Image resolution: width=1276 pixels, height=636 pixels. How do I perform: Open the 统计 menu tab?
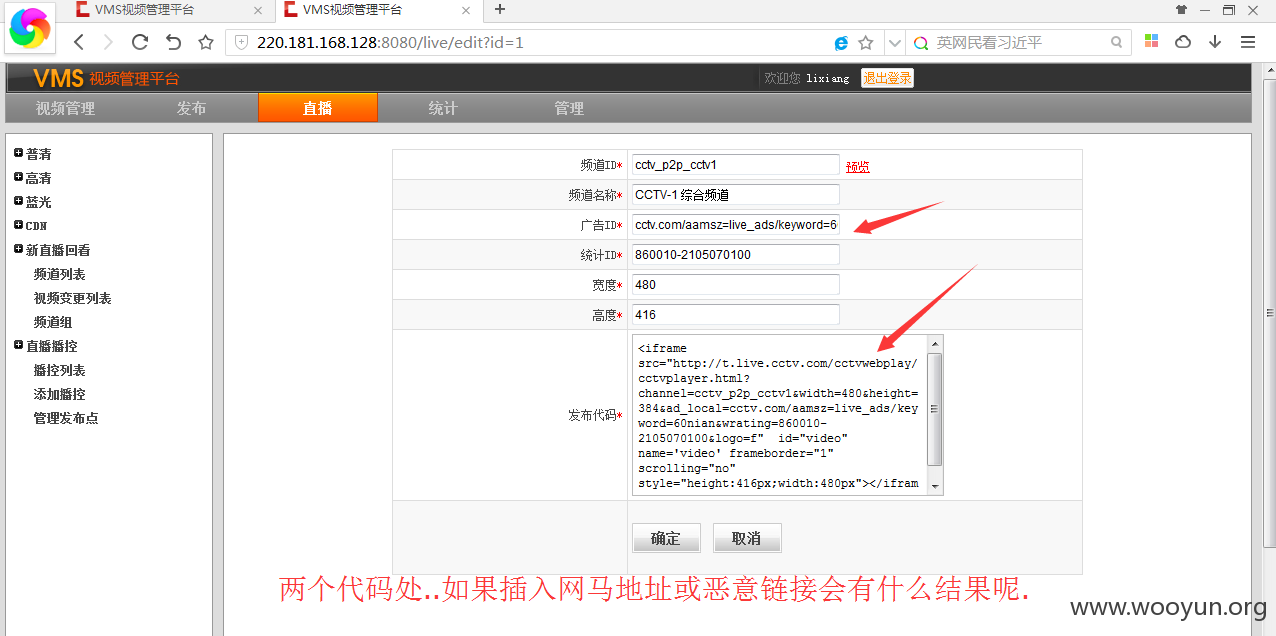pyautogui.click(x=443, y=108)
